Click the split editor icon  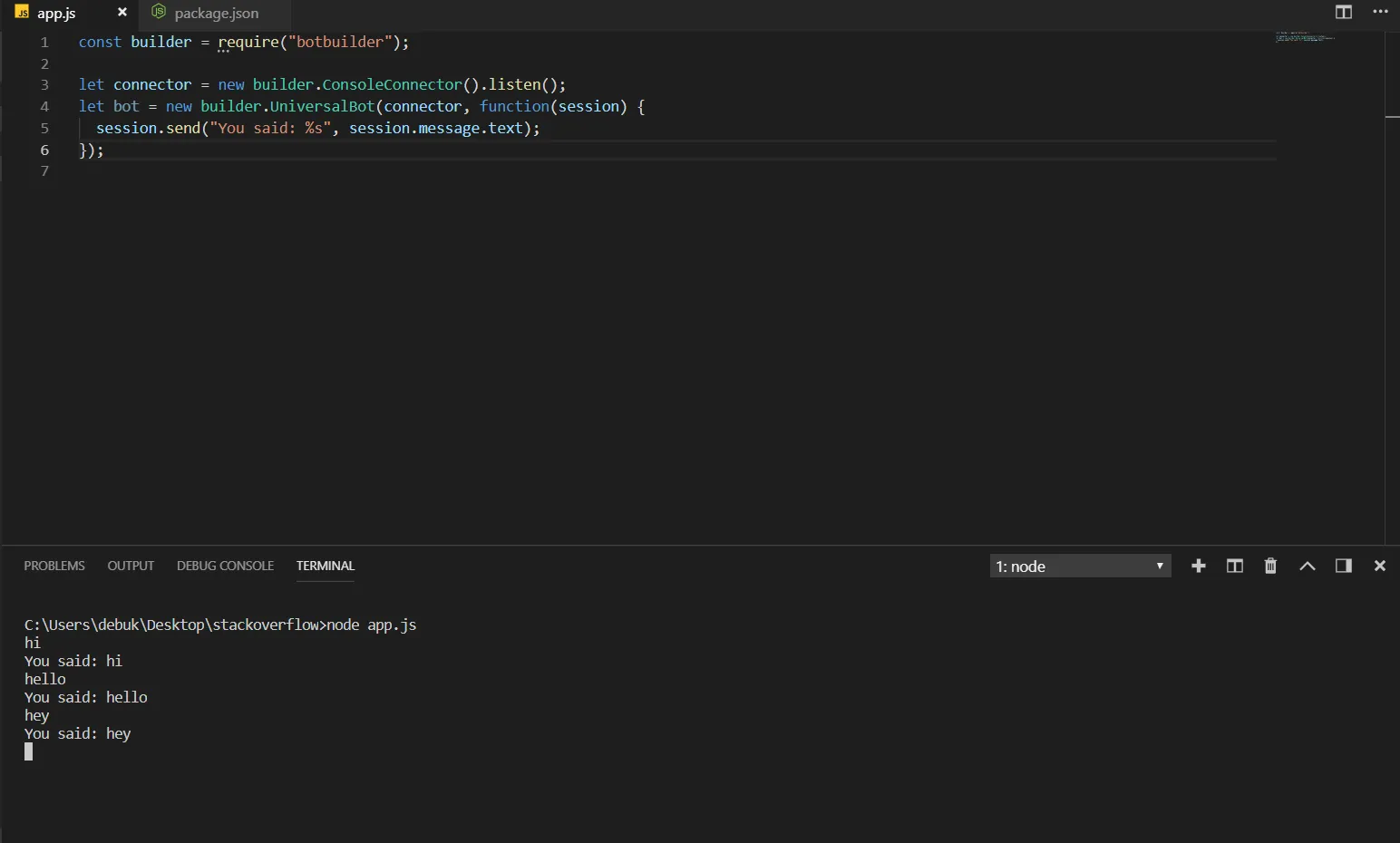pyautogui.click(x=1343, y=12)
